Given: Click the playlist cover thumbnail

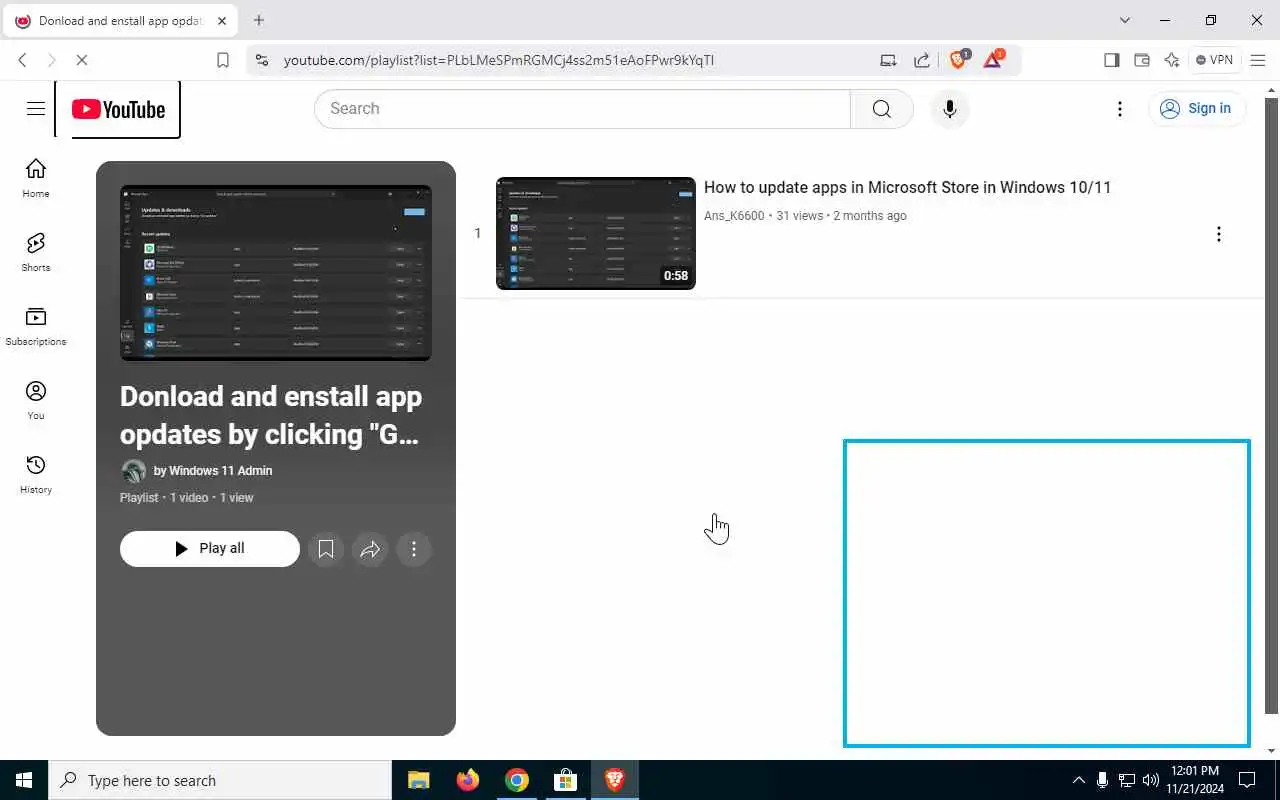Looking at the screenshot, I should pyautogui.click(x=276, y=273).
